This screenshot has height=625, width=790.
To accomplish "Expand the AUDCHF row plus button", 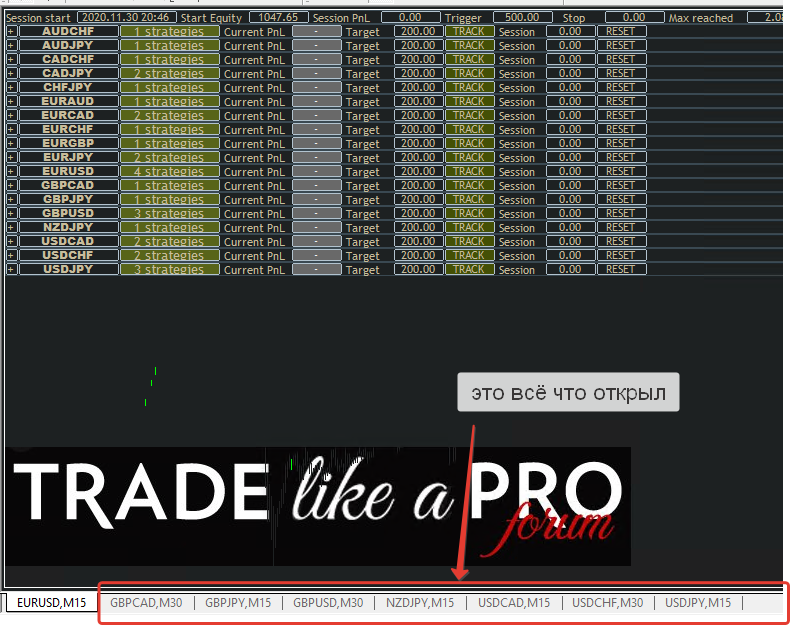I will pos(11,32).
